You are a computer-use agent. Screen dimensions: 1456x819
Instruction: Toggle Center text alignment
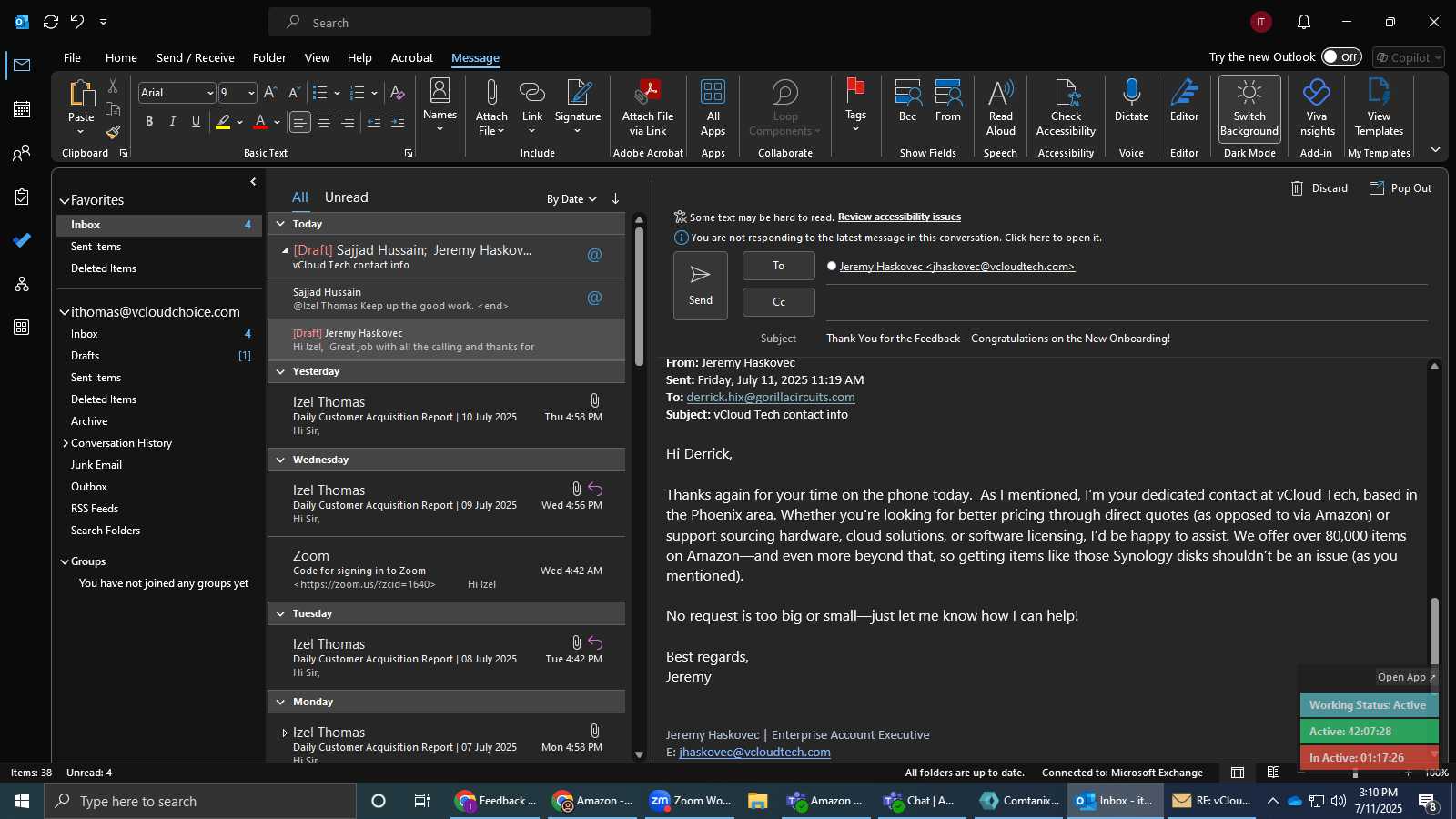[324, 122]
